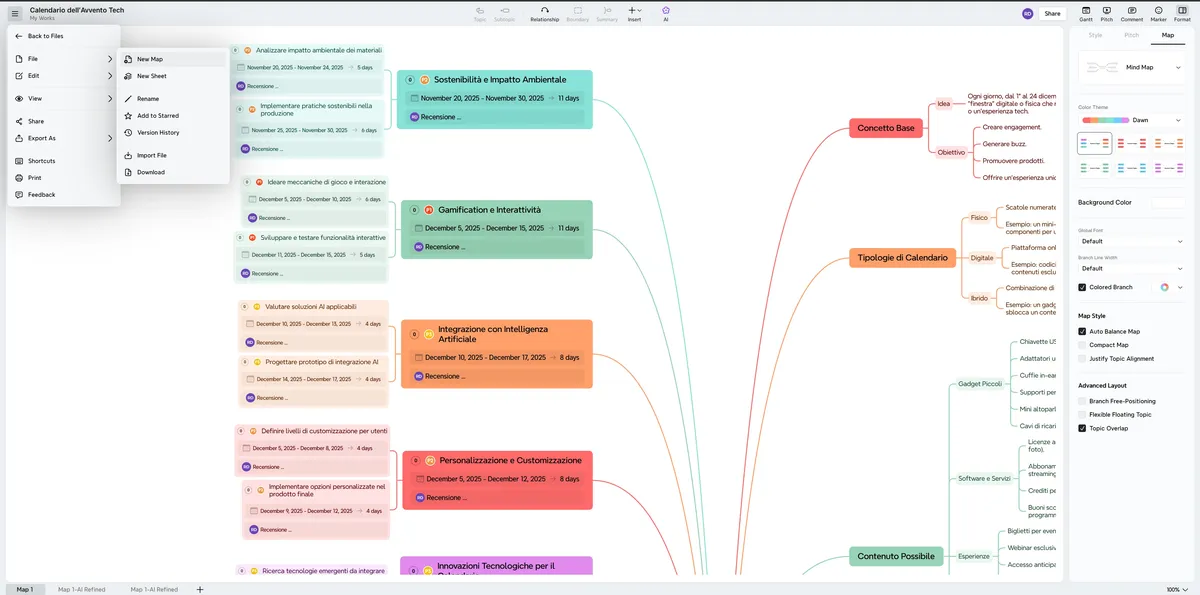
Task: Add a new sheet with the plus icon
Action: coord(200,589)
